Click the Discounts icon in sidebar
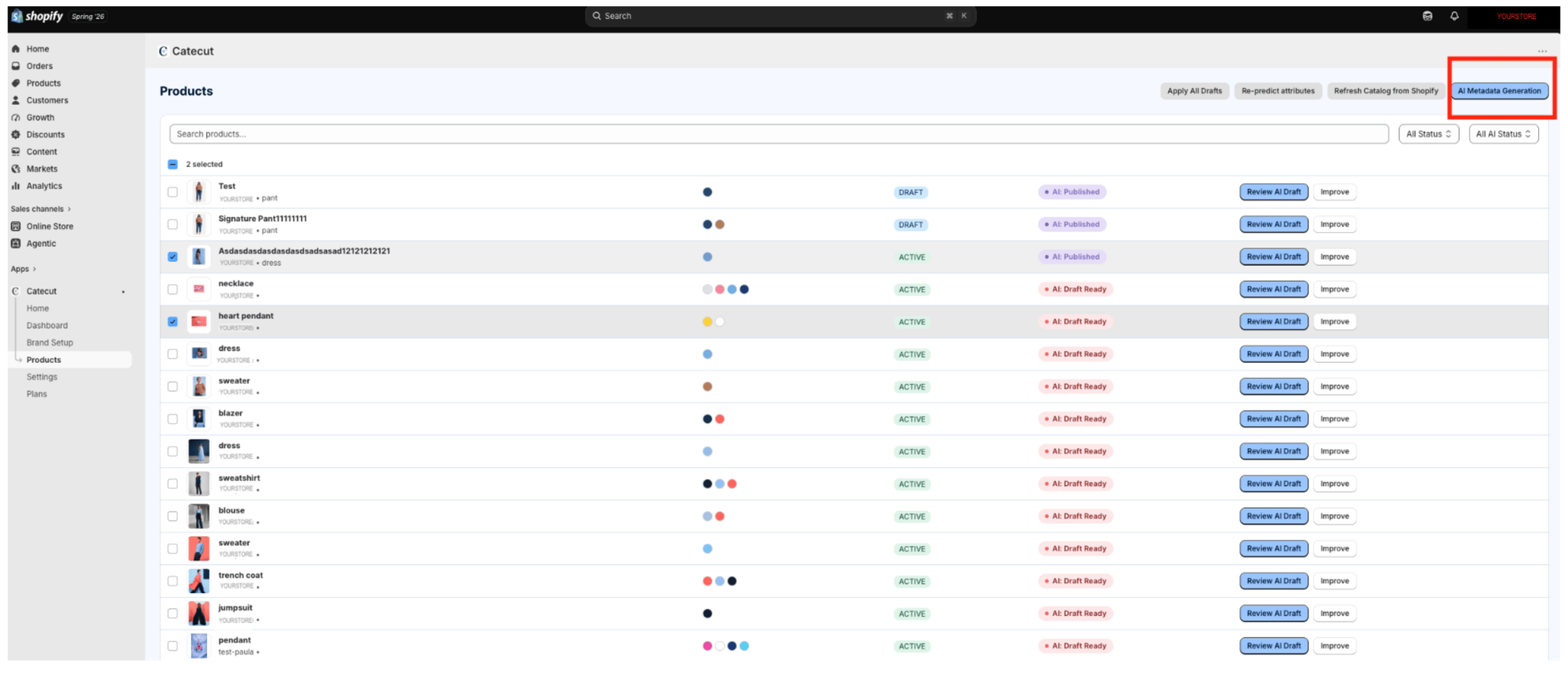Image resolution: width=1568 pixels, height=681 pixels. (x=16, y=135)
